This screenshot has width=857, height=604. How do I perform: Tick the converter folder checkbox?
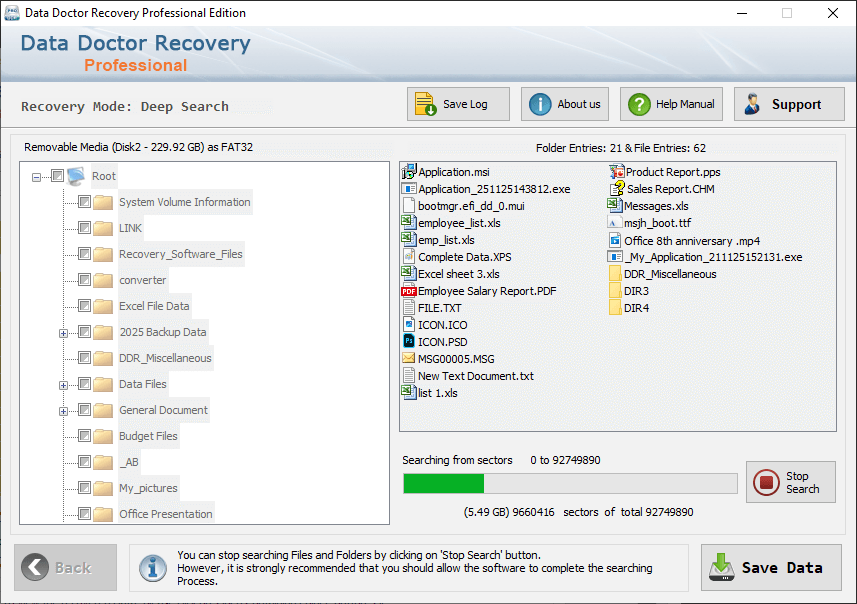[x=84, y=280]
